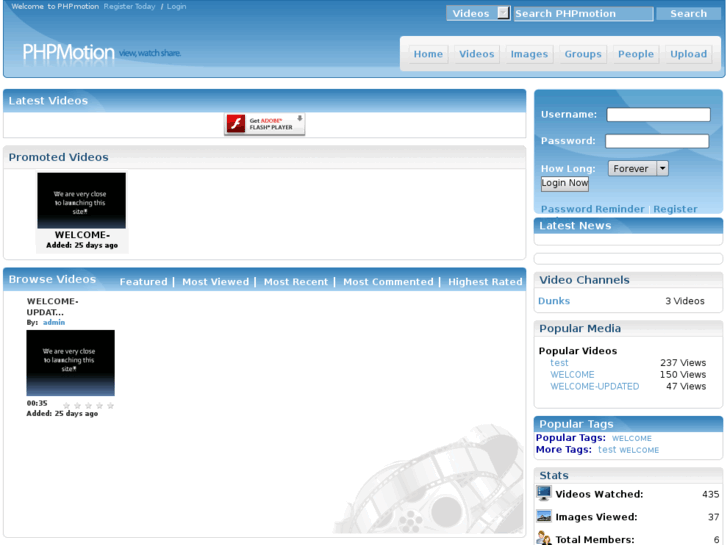Image resolution: width=727 pixels, height=545 pixels.
Task: Click the Images Viewed picture icon
Action: click(543, 516)
